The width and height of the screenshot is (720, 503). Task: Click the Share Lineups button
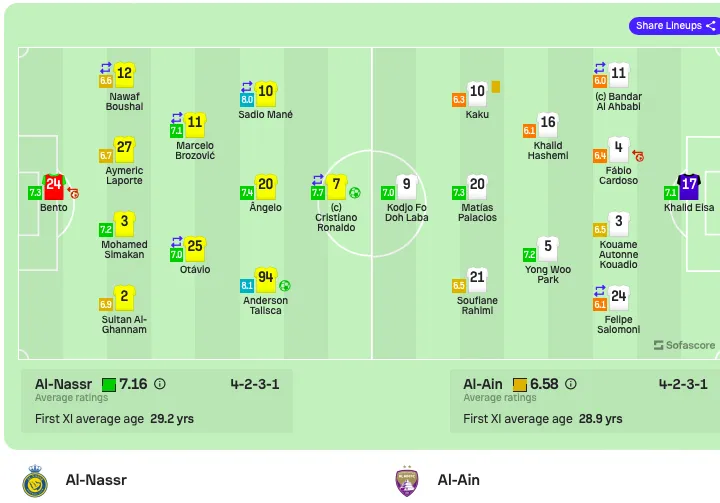coord(674,26)
